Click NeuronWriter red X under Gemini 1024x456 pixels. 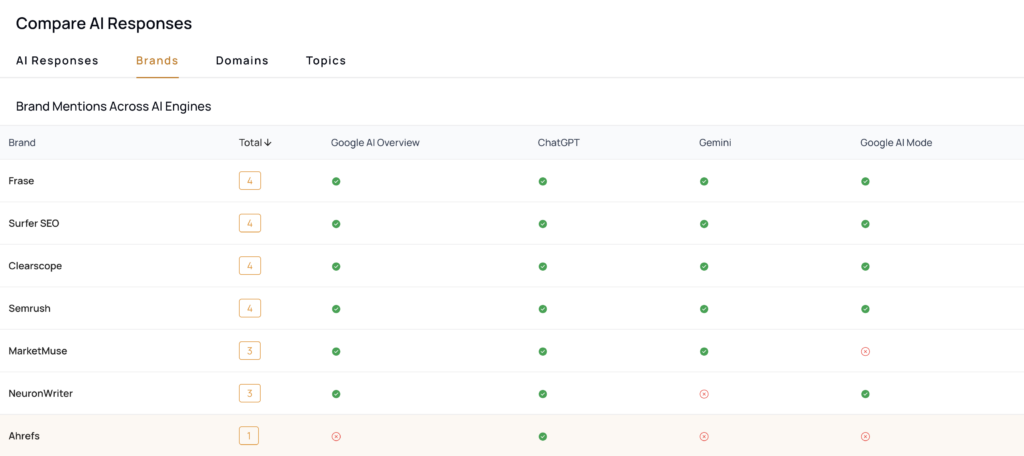(x=704, y=394)
